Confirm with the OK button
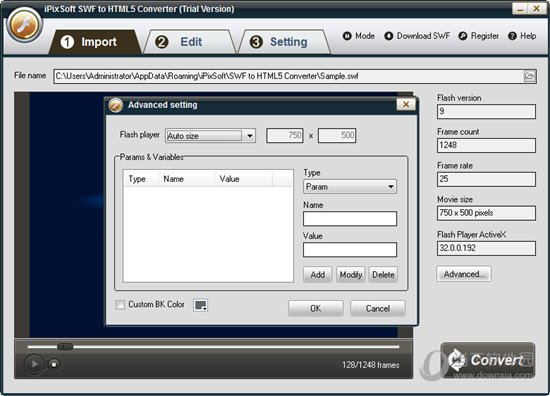 pyautogui.click(x=316, y=308)
